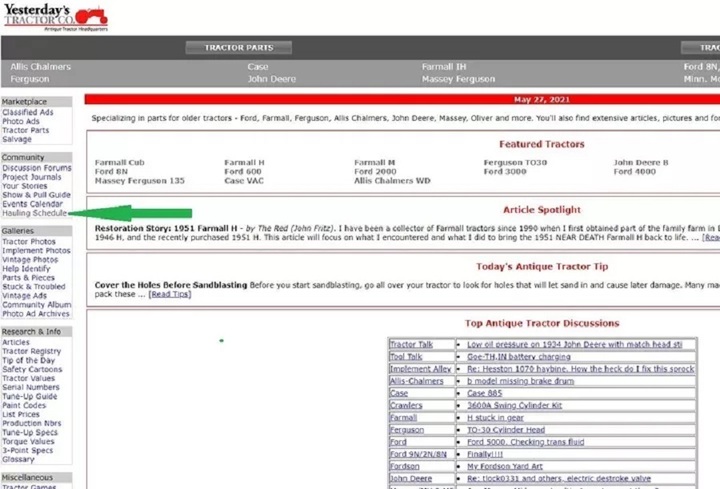Screen dimensions: 720x489
Task: Open Farmall IH in the nav bar
Action: (x=444, y=67)
